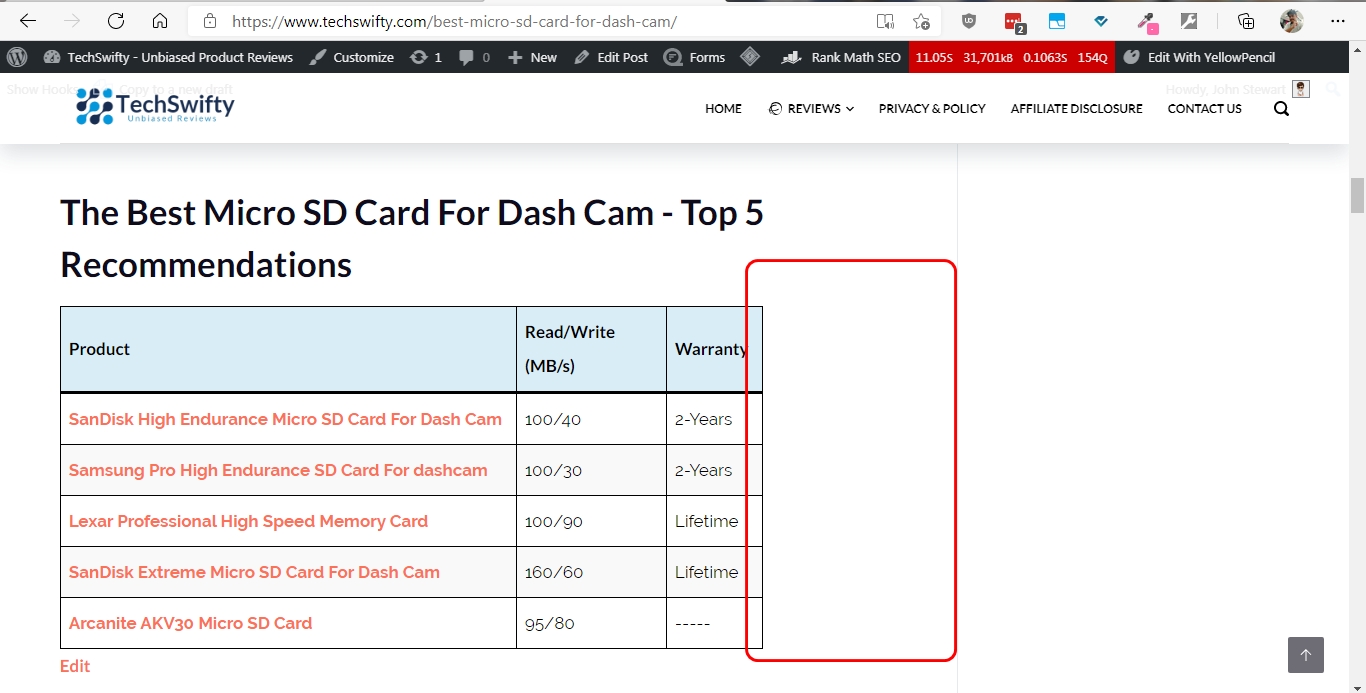This screenshot has width=1366, height=693.
Task: Open Rank Math SEO menu
Action: pos(841,57)
